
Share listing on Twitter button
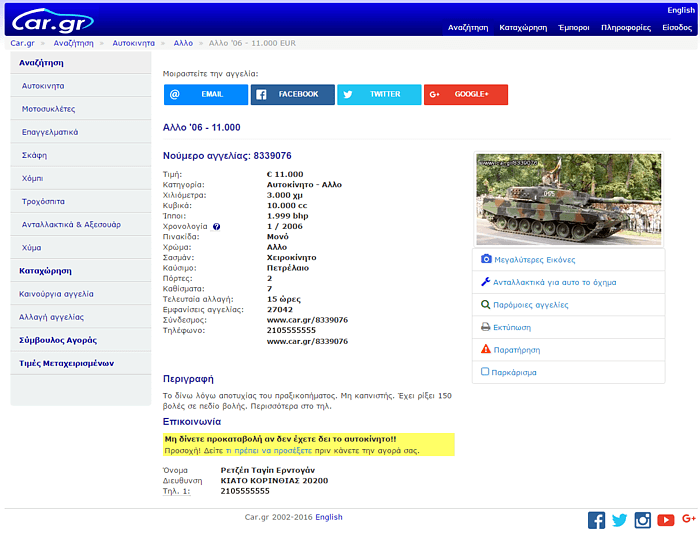[x=378, y=94]
